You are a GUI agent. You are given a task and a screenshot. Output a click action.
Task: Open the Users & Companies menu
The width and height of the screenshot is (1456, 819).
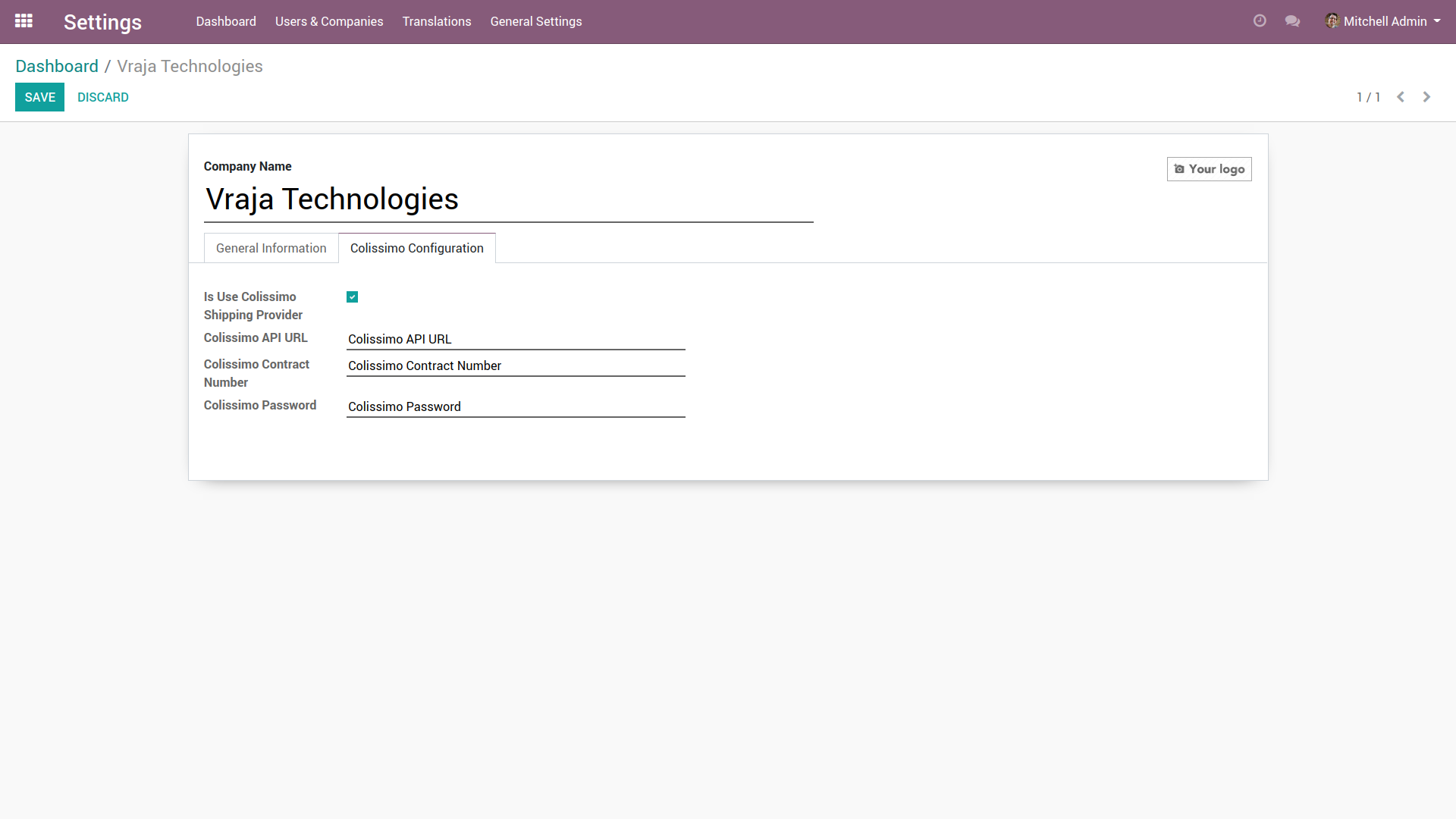(x=329, y=21)
